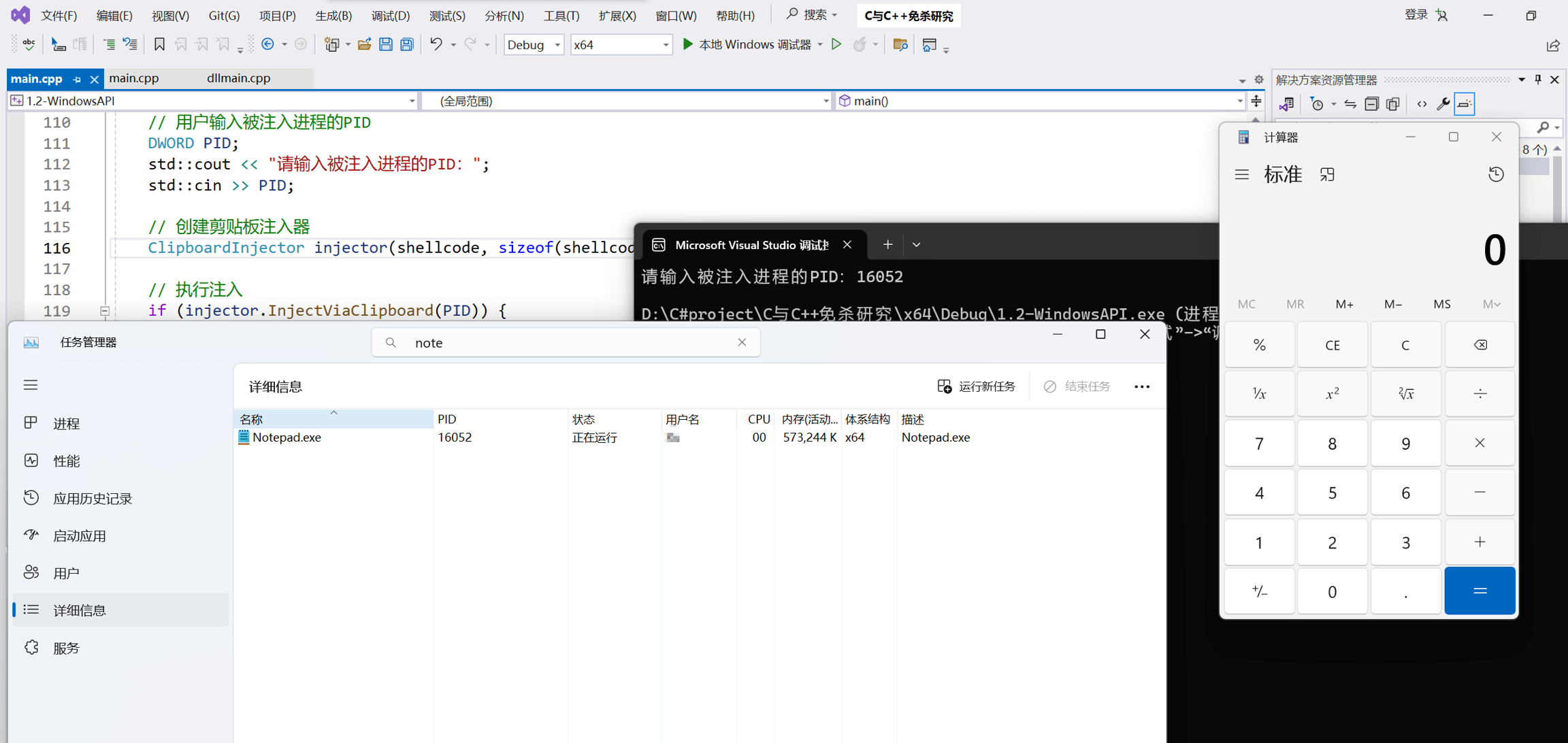This screenshot has height=743, width=1568.
Task: Click the calculator backspace icon
Action: pos(1480,345)
